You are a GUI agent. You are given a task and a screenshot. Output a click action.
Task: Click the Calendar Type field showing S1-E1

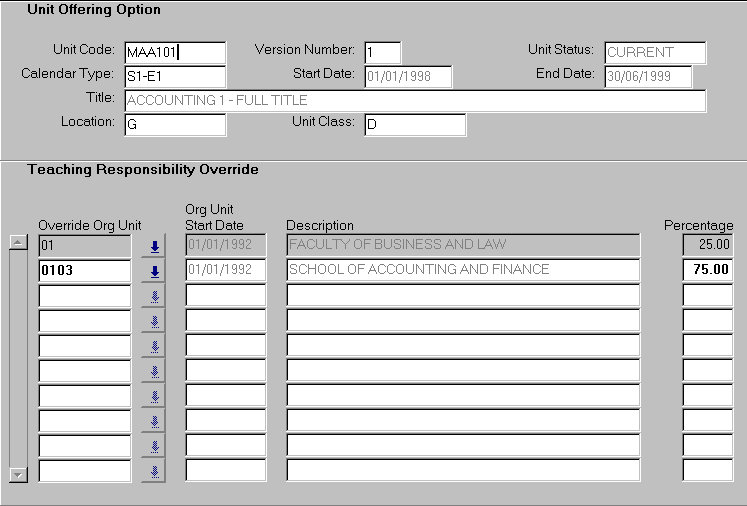click(x=175, y=76)
